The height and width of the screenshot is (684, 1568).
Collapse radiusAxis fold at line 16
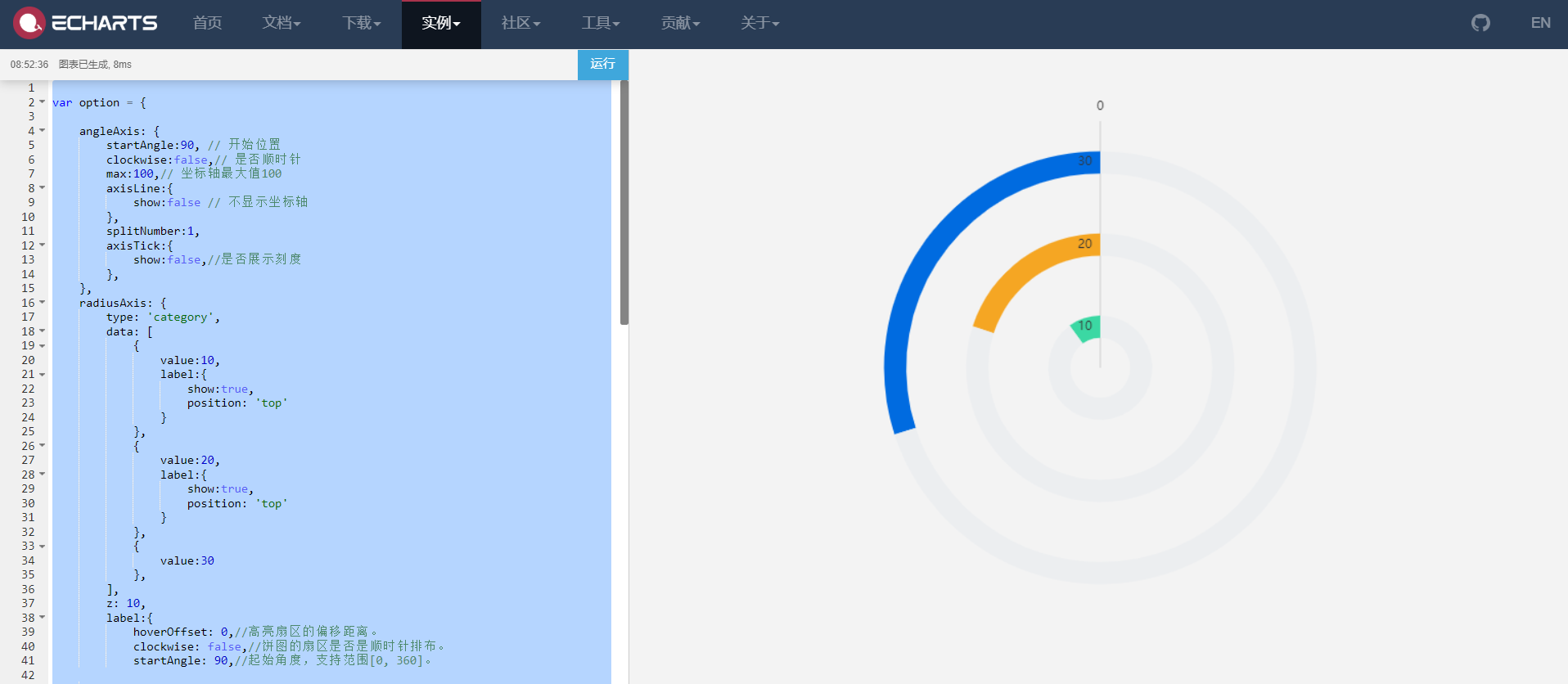[x=43, y=303]
